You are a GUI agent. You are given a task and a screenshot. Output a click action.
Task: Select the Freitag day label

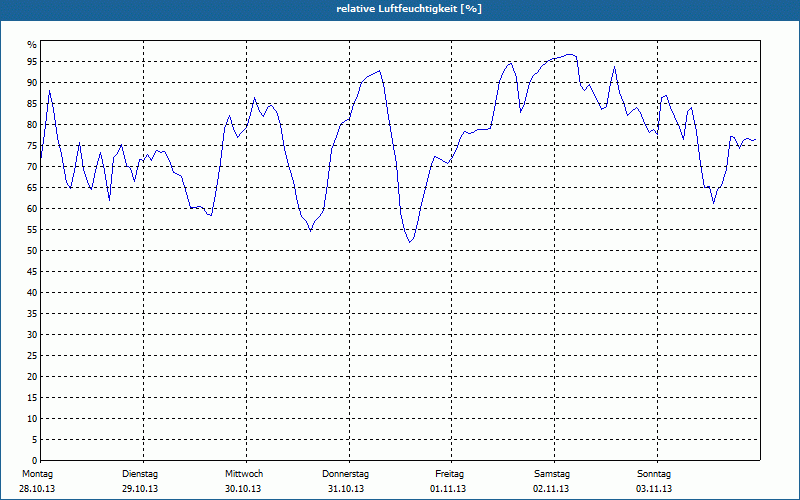449,474
